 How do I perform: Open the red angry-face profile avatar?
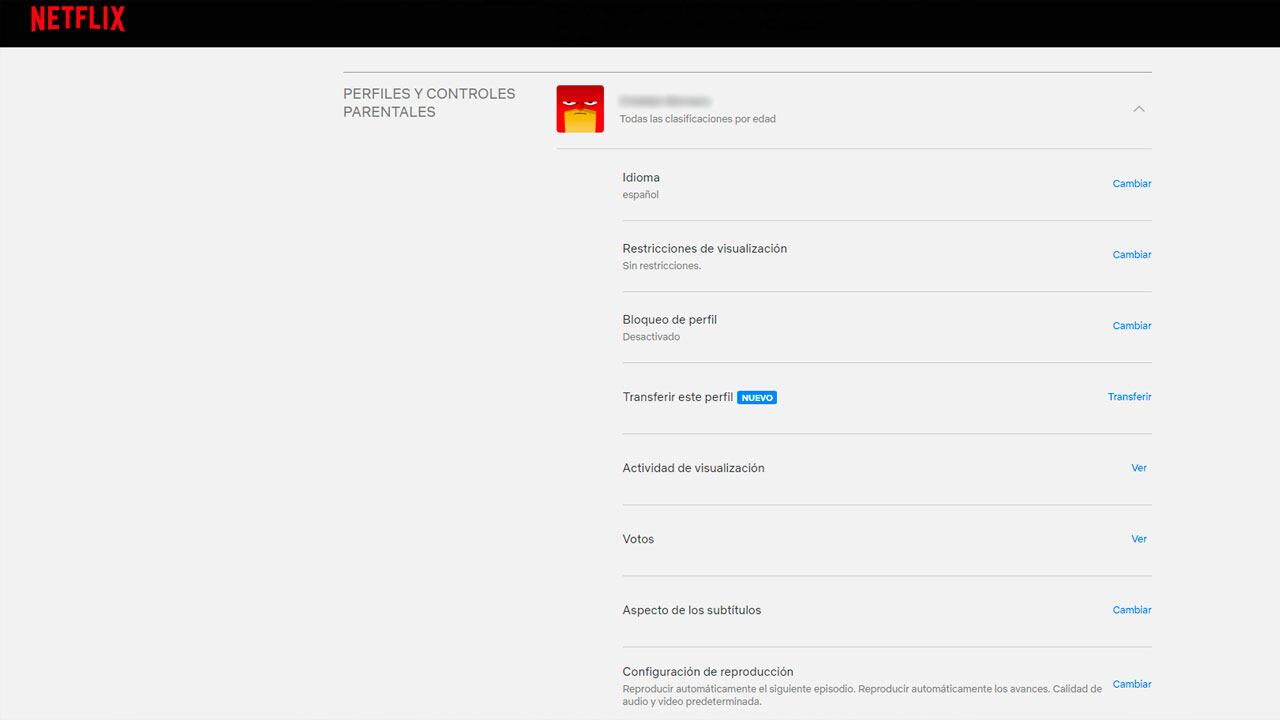pos(580,108)
